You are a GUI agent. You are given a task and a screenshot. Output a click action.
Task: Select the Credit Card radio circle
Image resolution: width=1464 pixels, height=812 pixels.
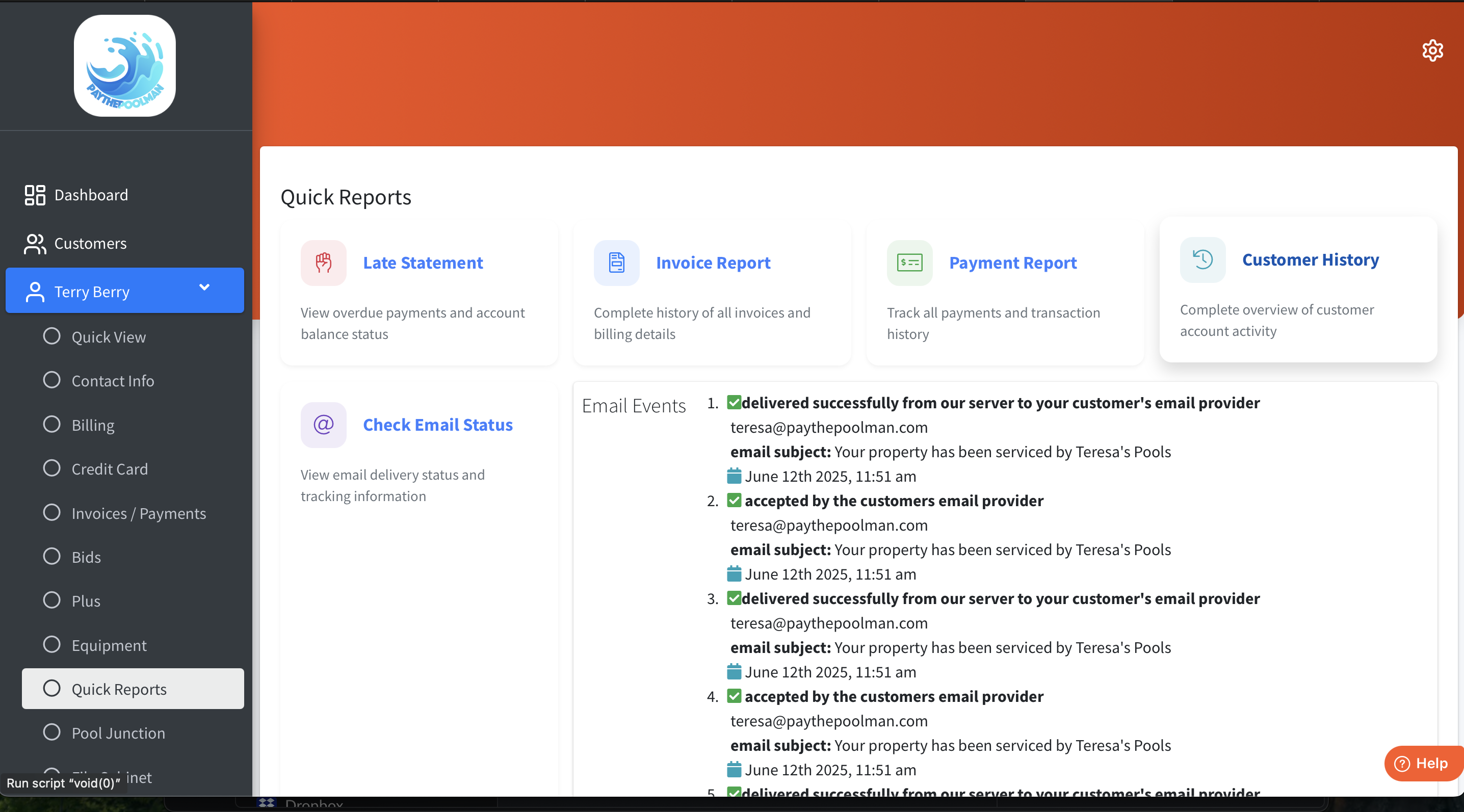51,468
